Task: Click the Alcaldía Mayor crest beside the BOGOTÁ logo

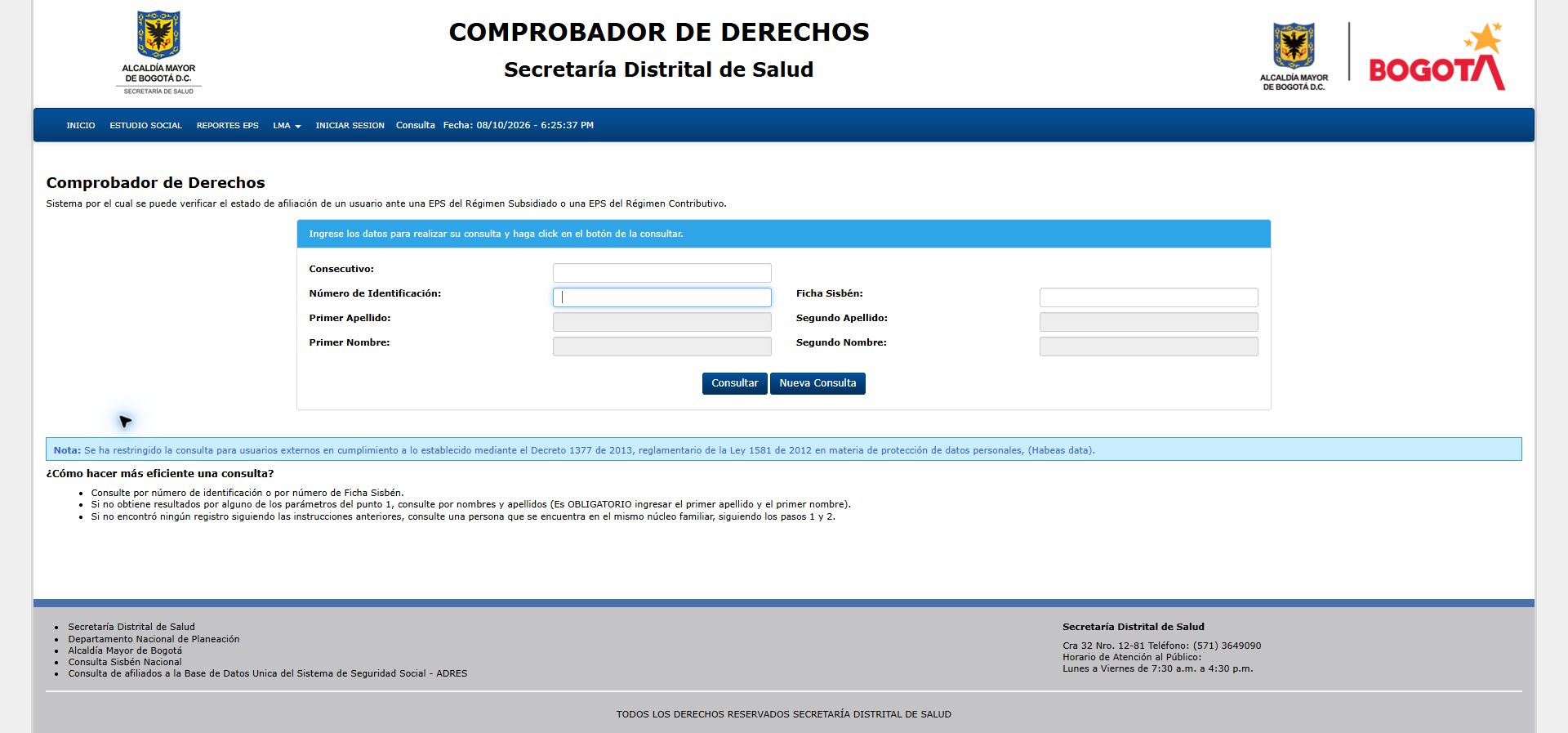Action: pos(1294,56)
